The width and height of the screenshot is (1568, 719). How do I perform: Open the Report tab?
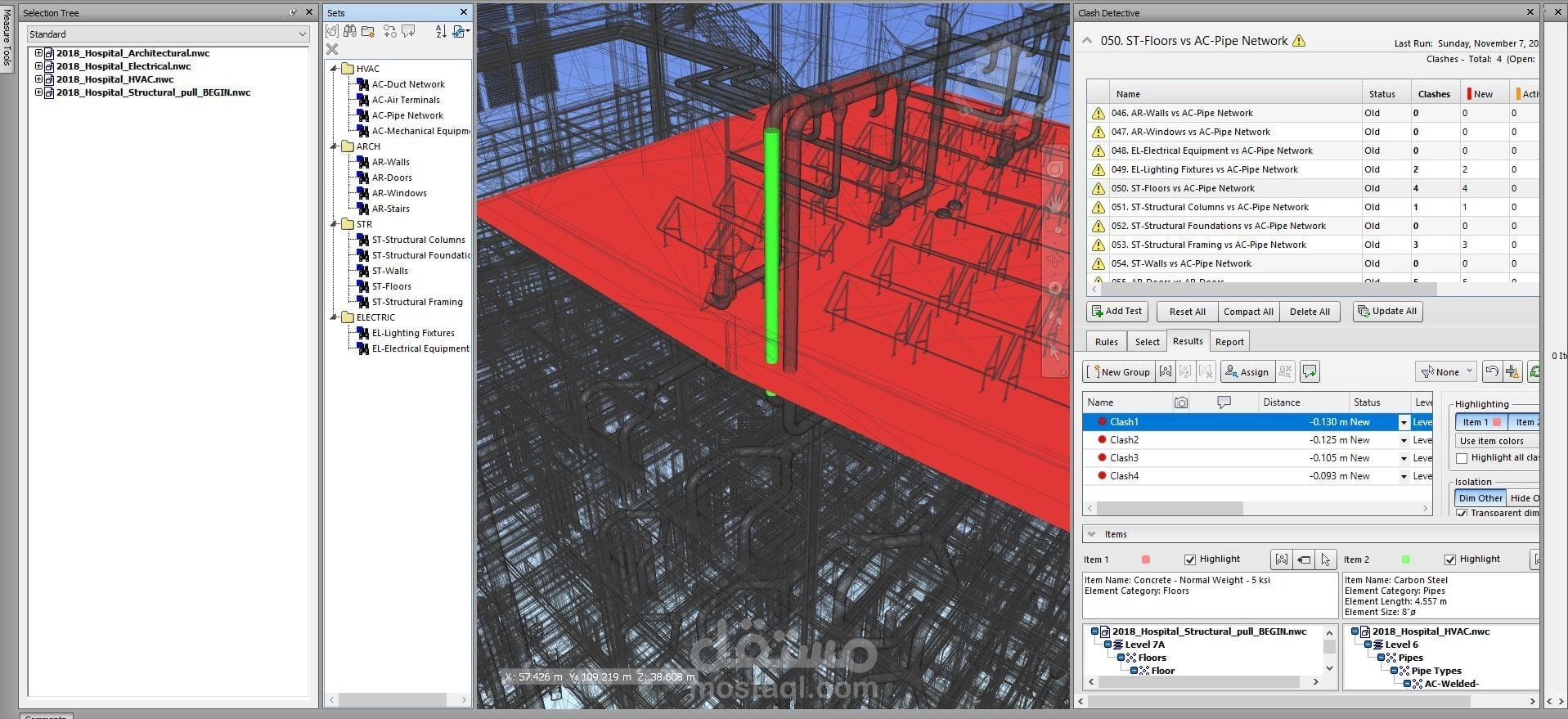pyautogui.click(x=1229, y=342)
